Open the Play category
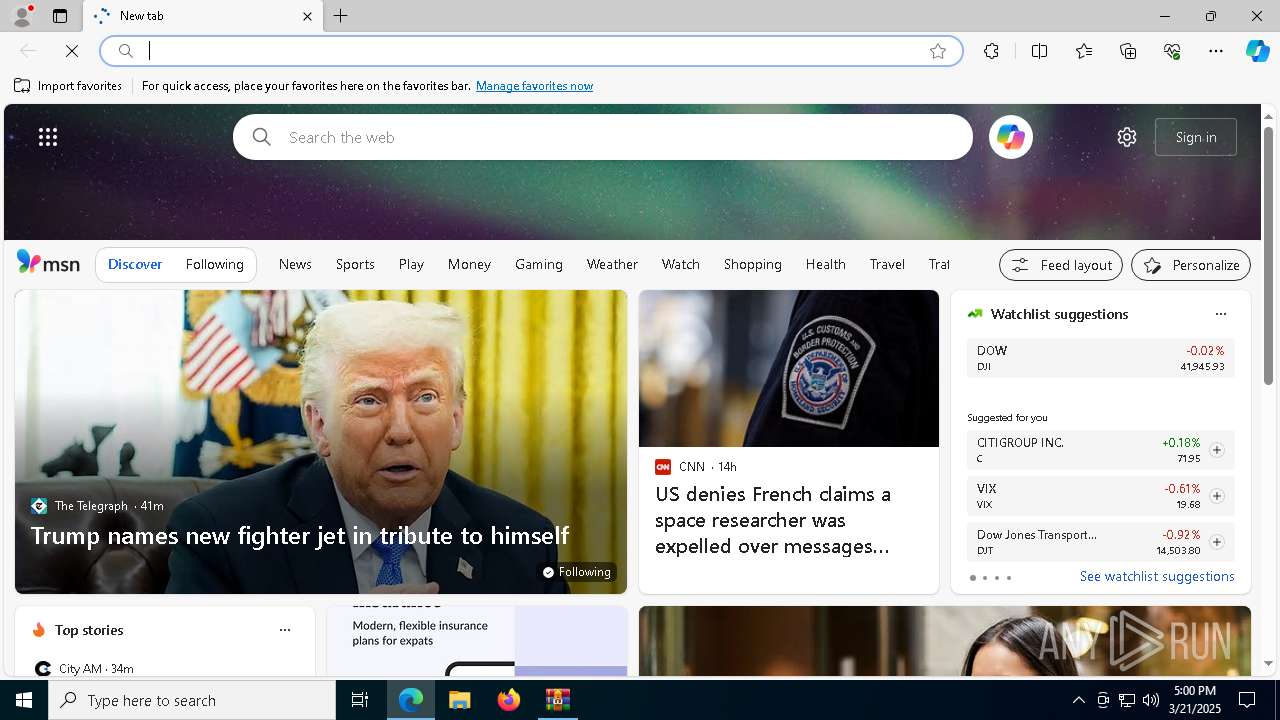 click(411, 264)
